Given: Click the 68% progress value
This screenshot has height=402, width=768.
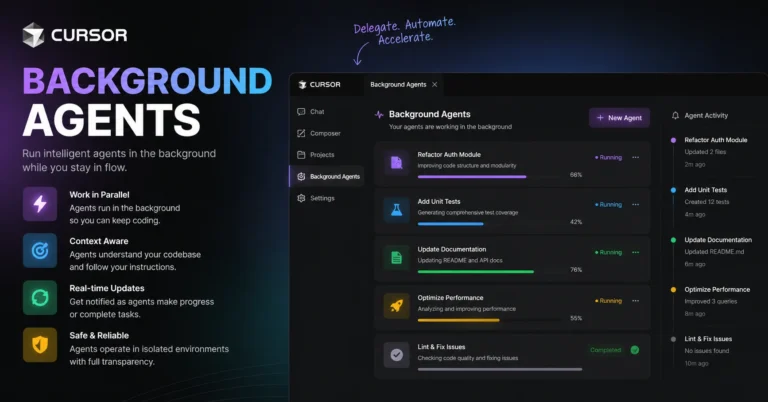Looking at the screenshot, I should point(576,175).
